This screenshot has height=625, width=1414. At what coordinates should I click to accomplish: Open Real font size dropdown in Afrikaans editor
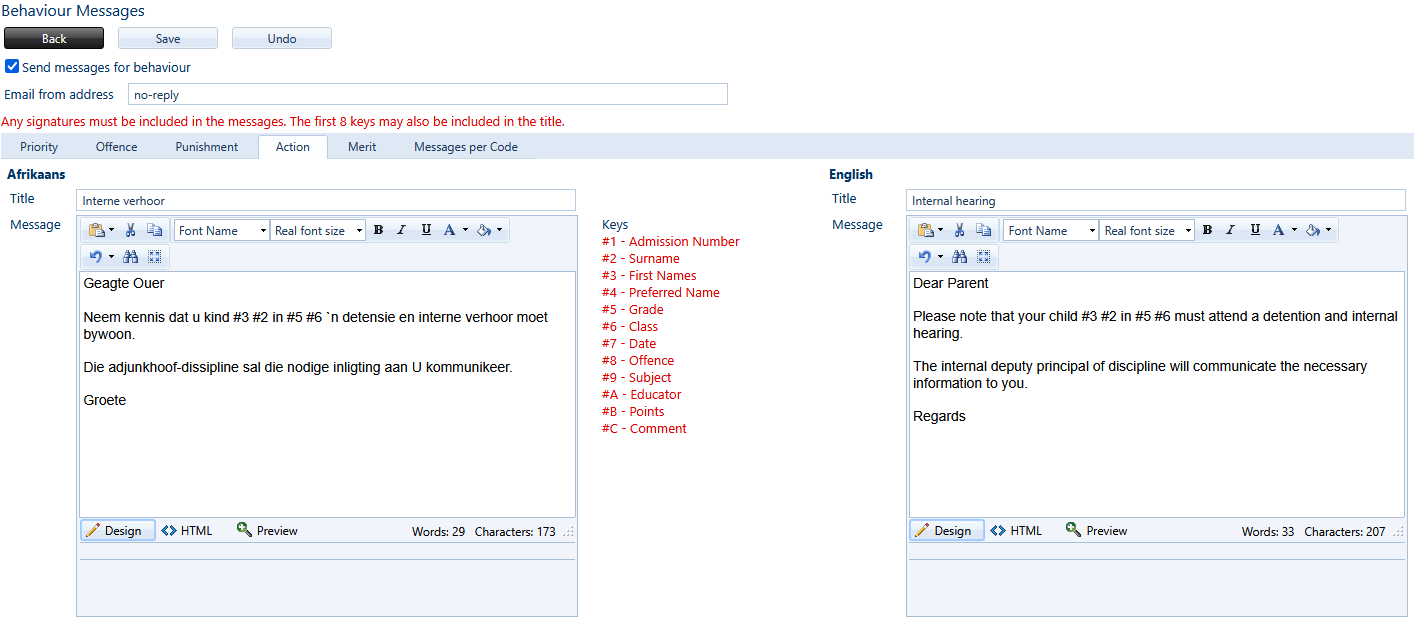point(318,230)
